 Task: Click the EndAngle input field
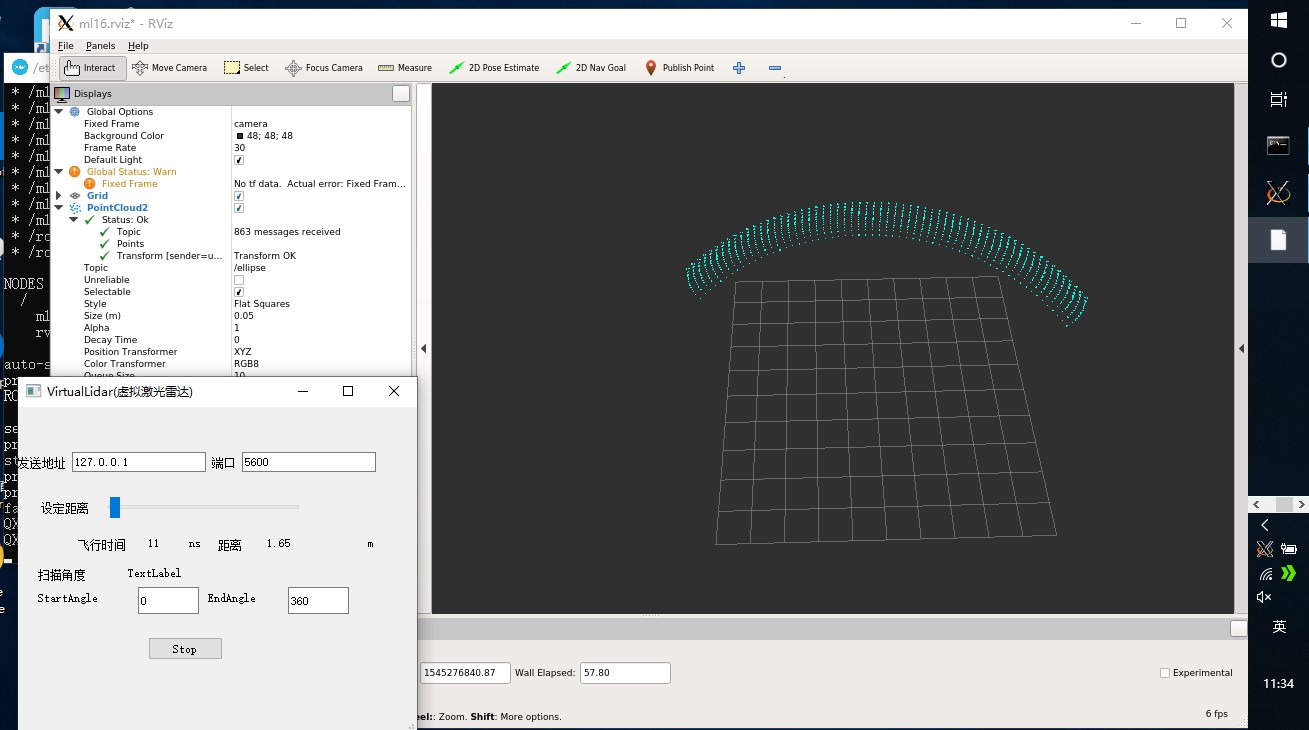[x=318, y=601]
